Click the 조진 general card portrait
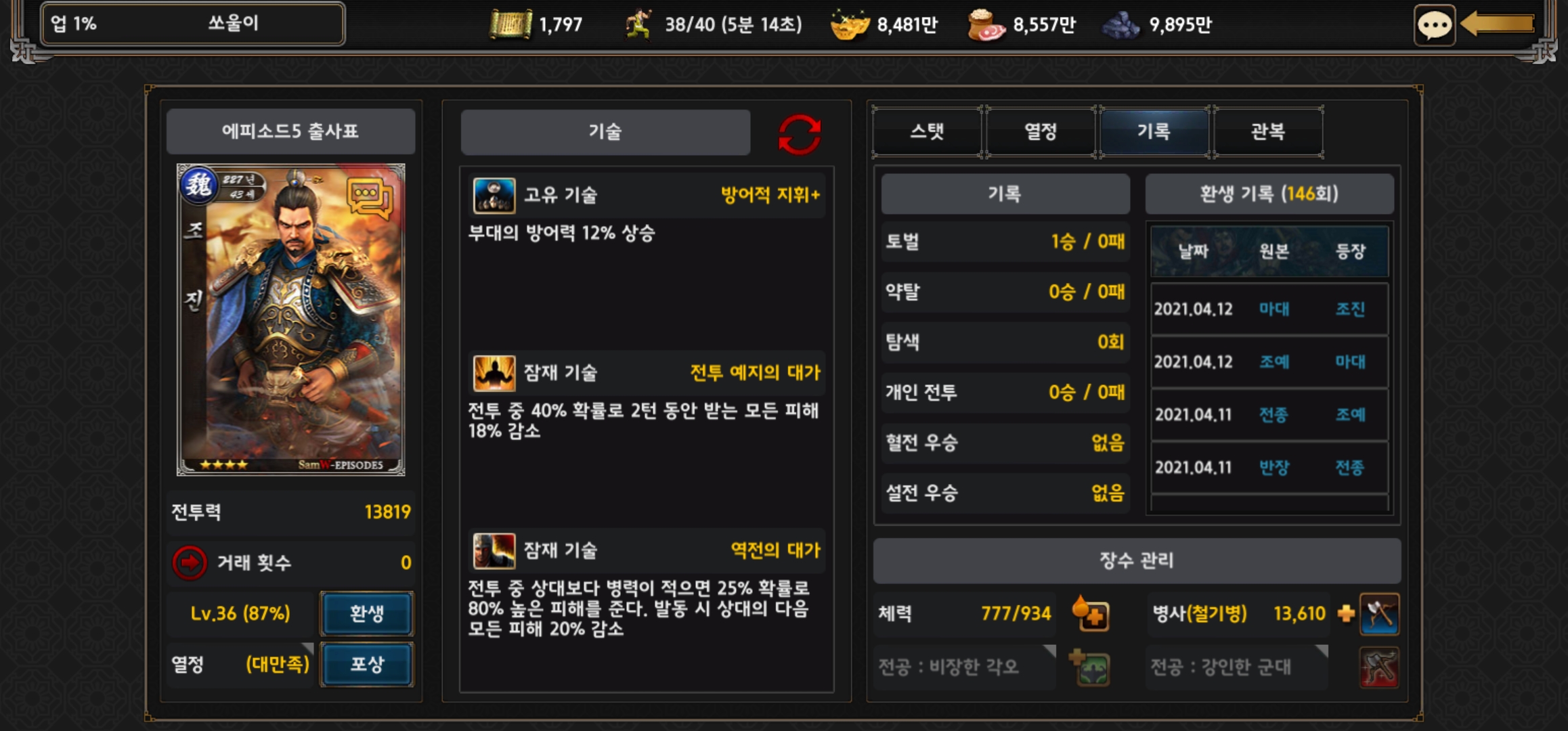Image resolution: width=1568 pixels, height=731 pixels. (x=290, y=319)
